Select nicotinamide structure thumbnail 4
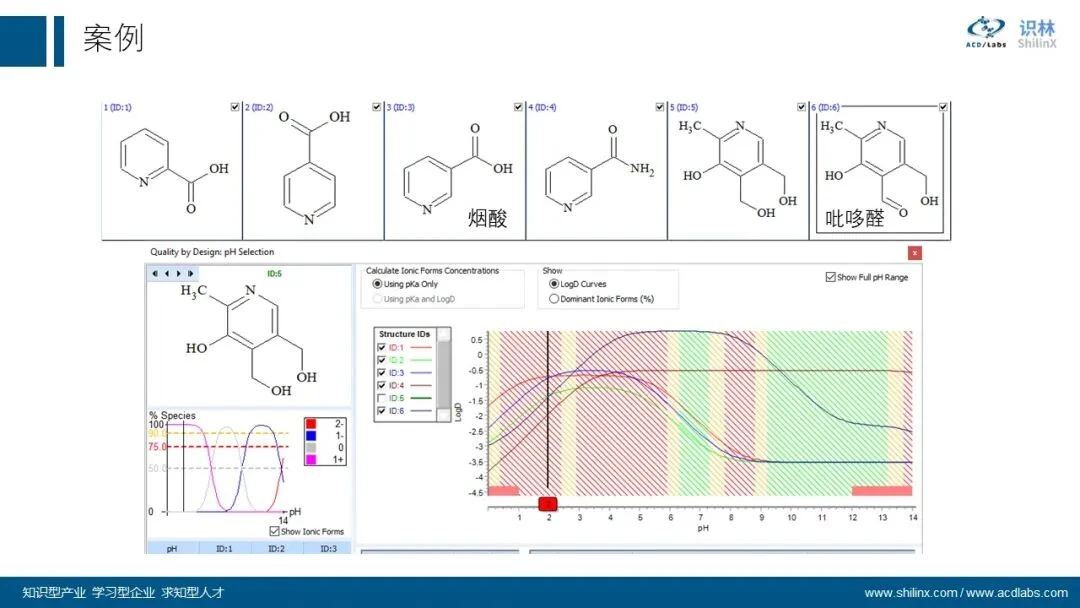 (596, 171)
